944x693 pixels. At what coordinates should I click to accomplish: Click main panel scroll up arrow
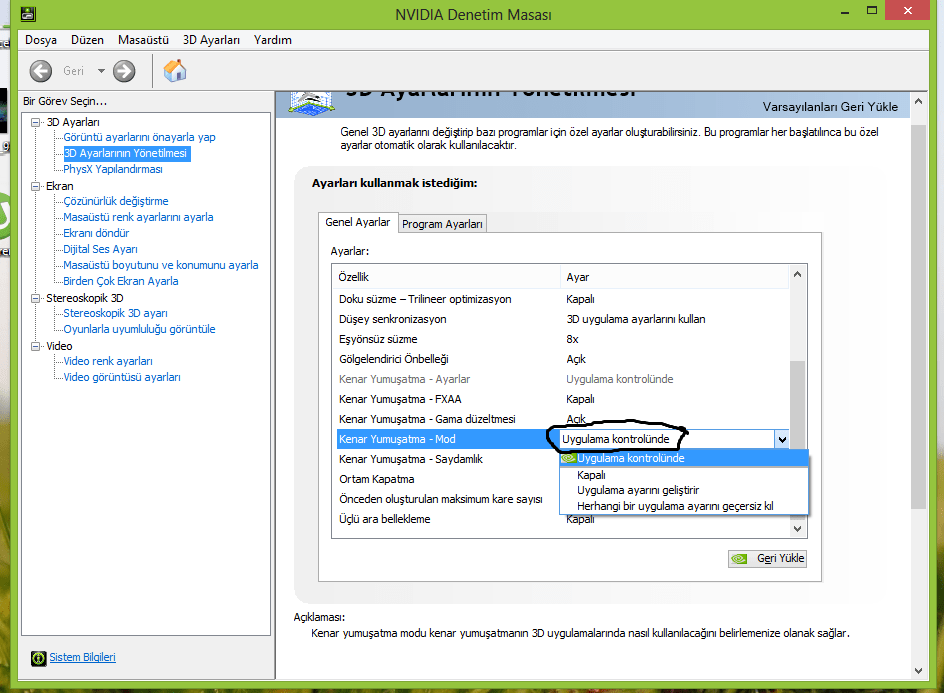(918, 102)
